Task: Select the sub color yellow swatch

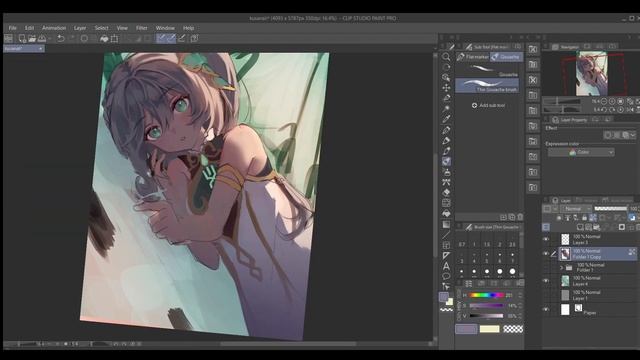Action: click(489, 329)
